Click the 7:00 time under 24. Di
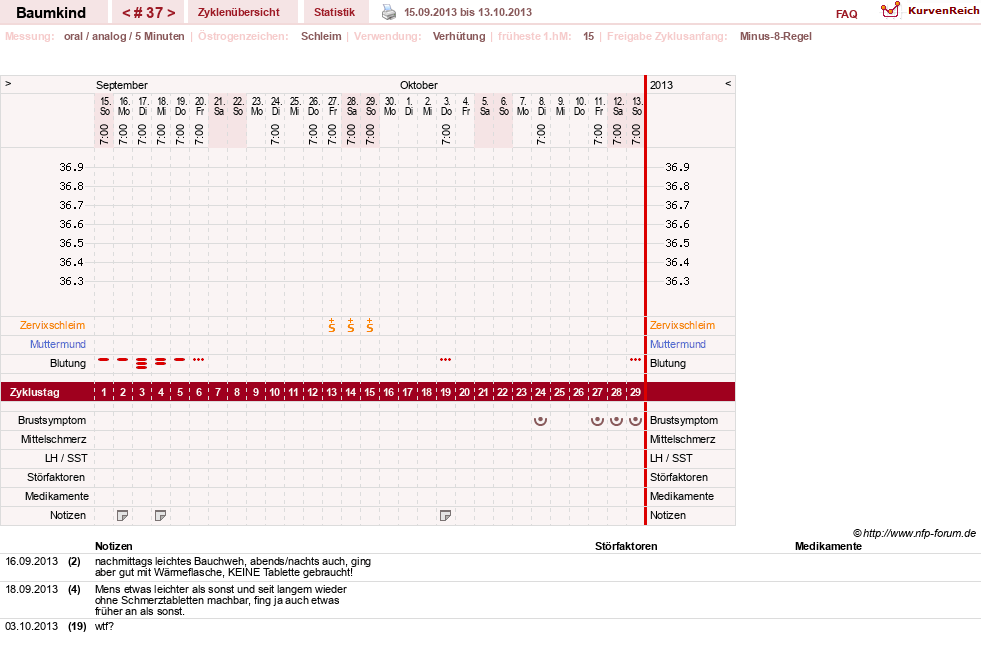Screen dimensions: 981x667 (x=275, y=134)
